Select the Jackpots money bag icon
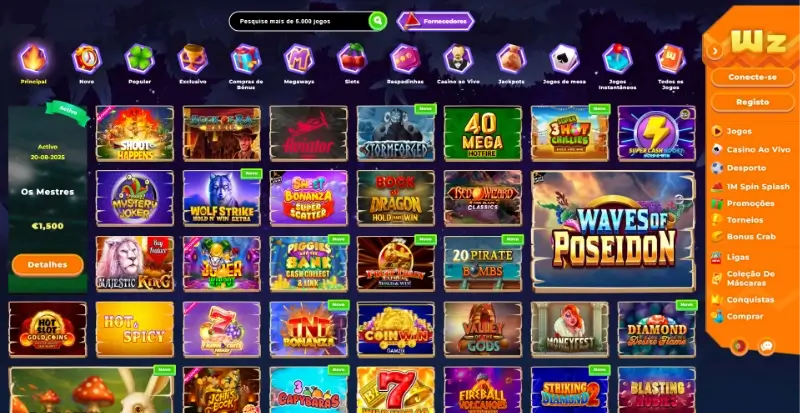The image size is (800, 413). (511, 59)
